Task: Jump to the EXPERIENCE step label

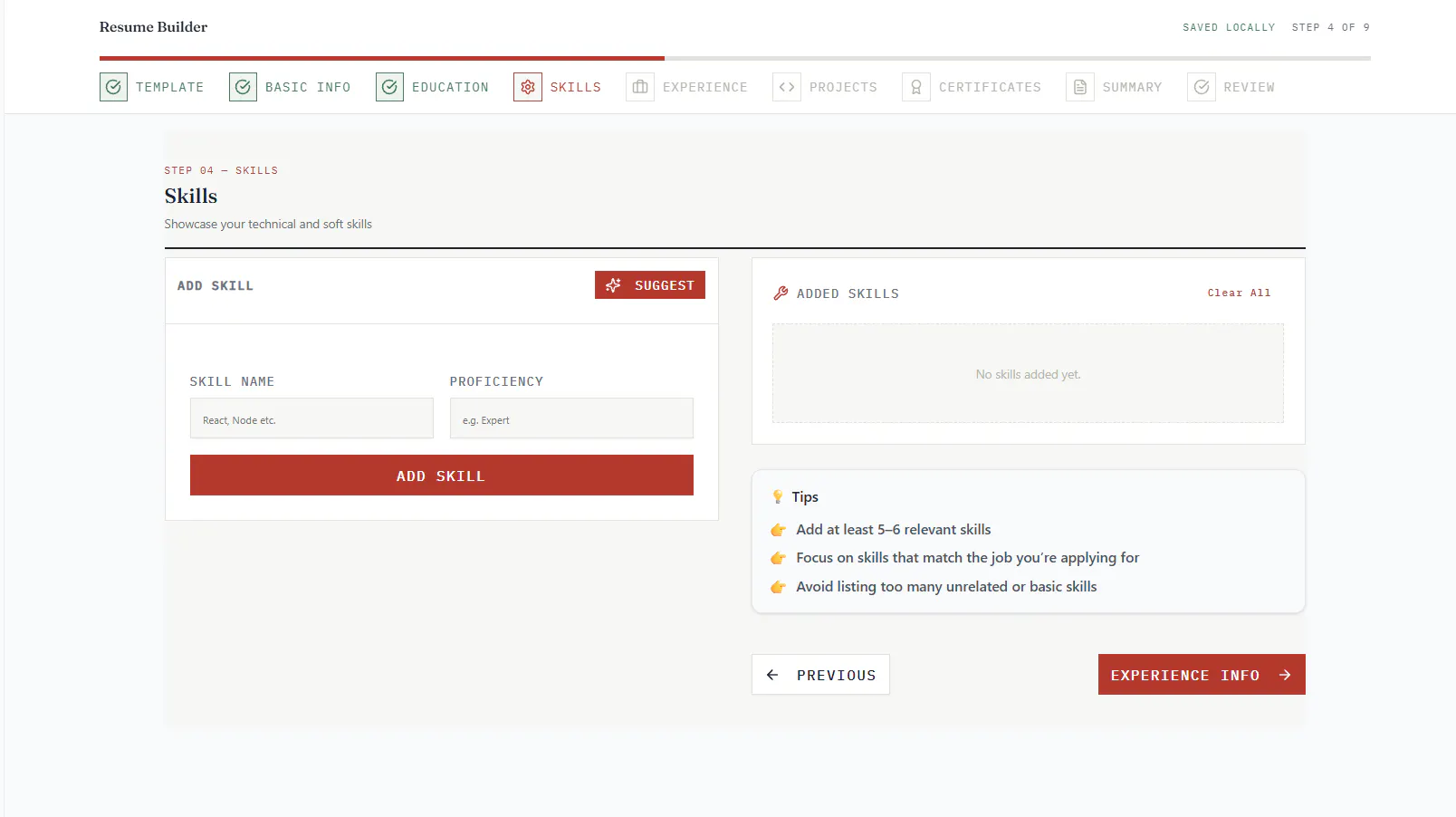Action: [704, 87]
